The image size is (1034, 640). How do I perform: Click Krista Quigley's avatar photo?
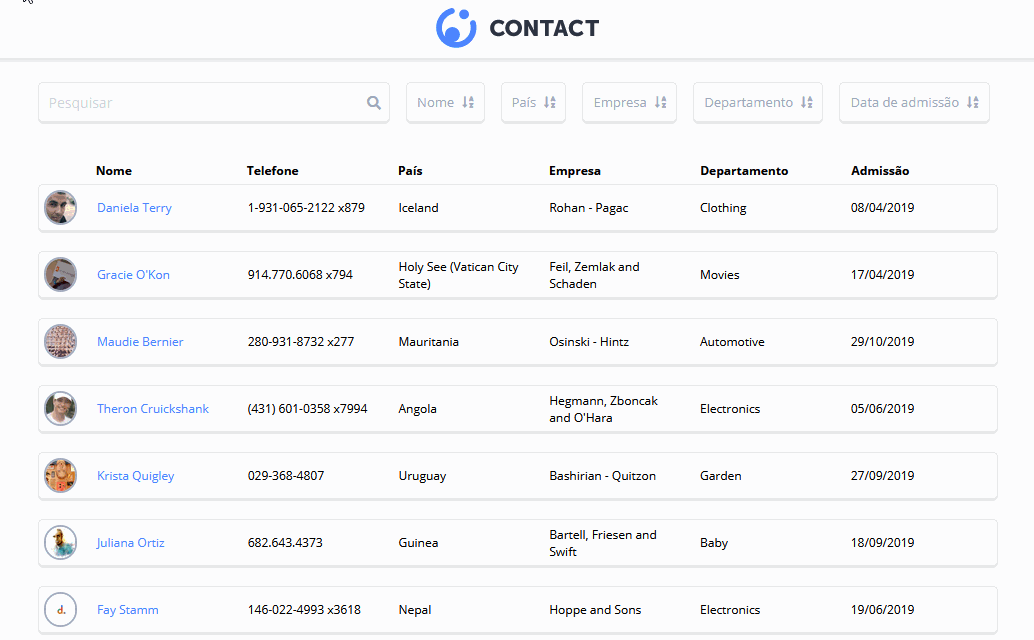coord(60,475)
